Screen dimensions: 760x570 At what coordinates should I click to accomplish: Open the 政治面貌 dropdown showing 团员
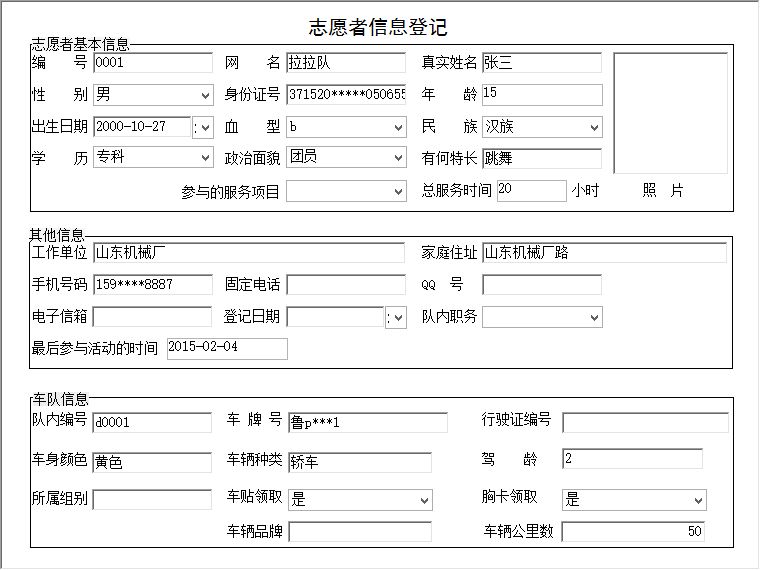346,158
